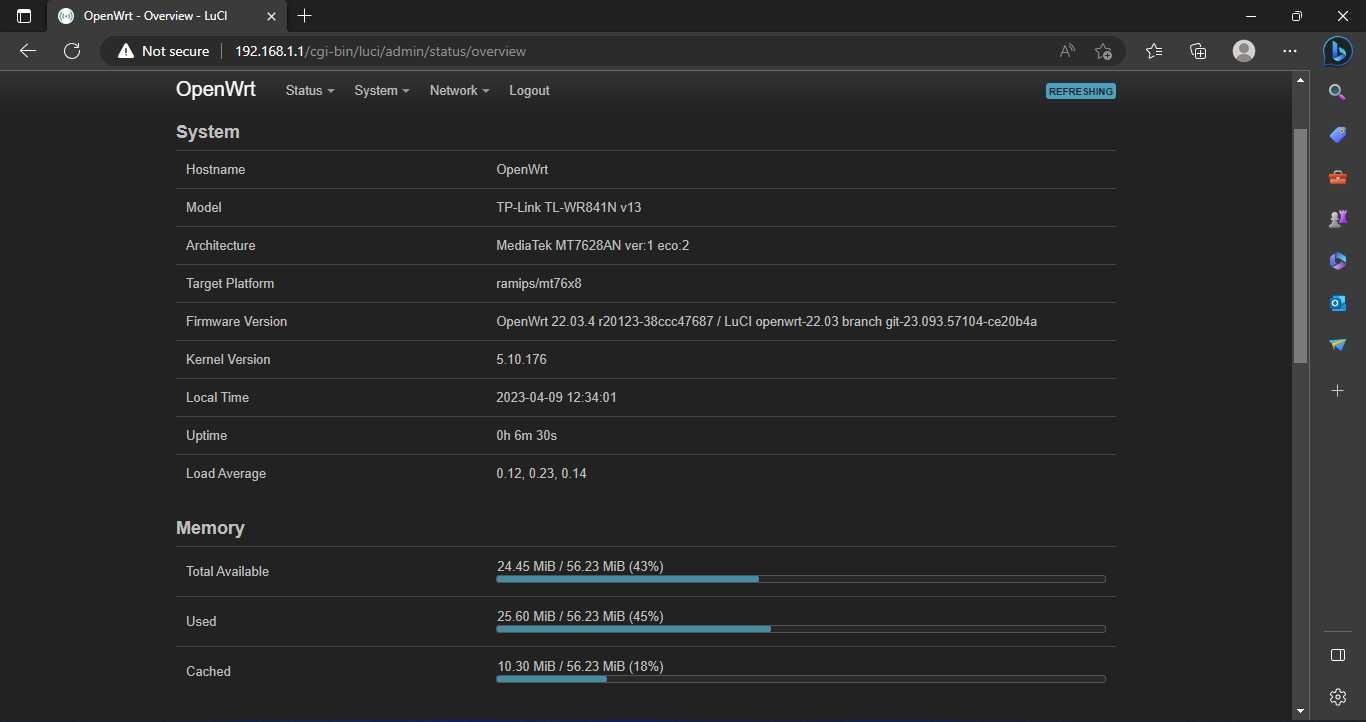Open the tab actions menu icon
Viewport: 1366px width, 722px height.
(x=24, y=16)
